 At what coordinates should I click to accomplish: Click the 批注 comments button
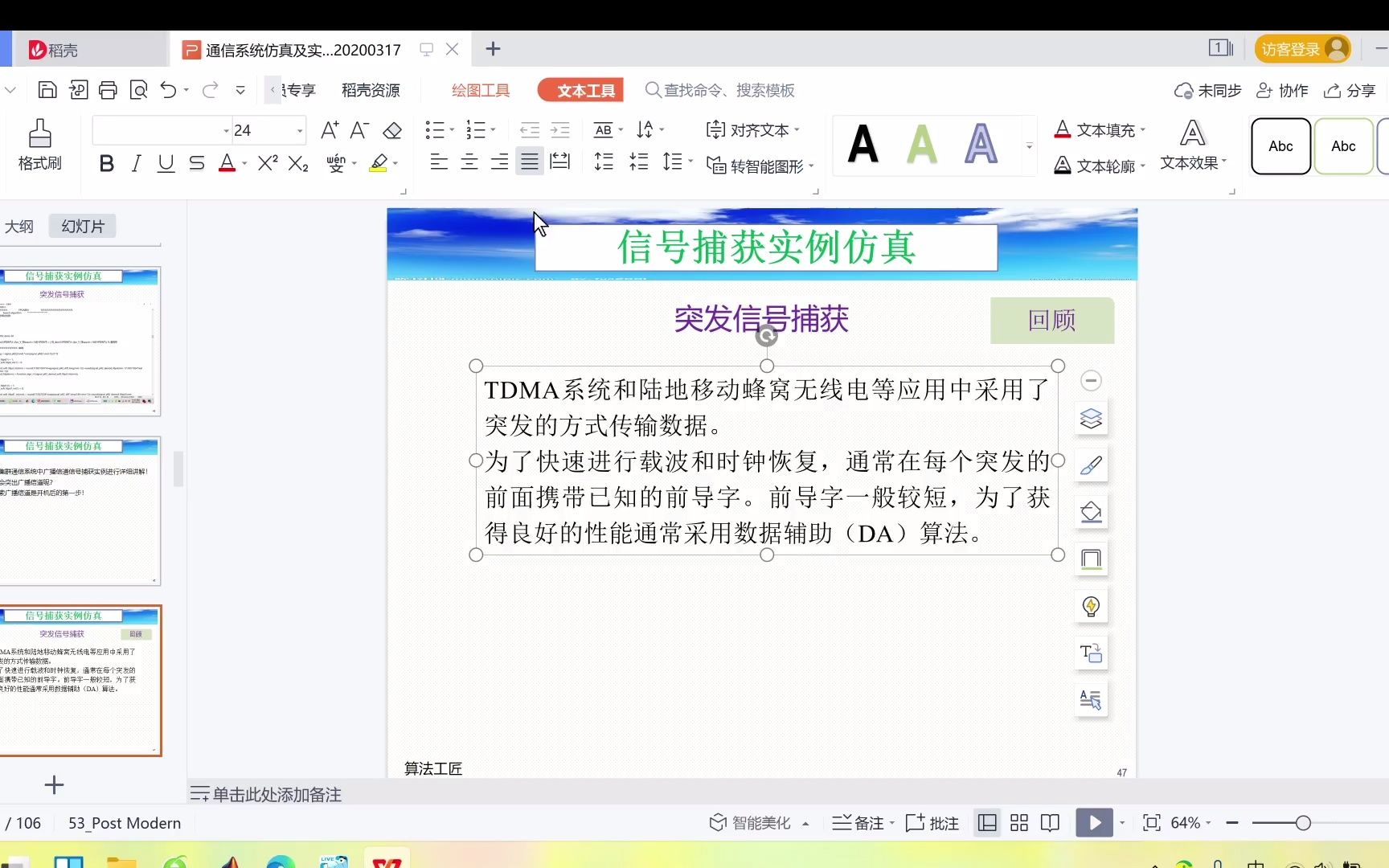(932, 822)
